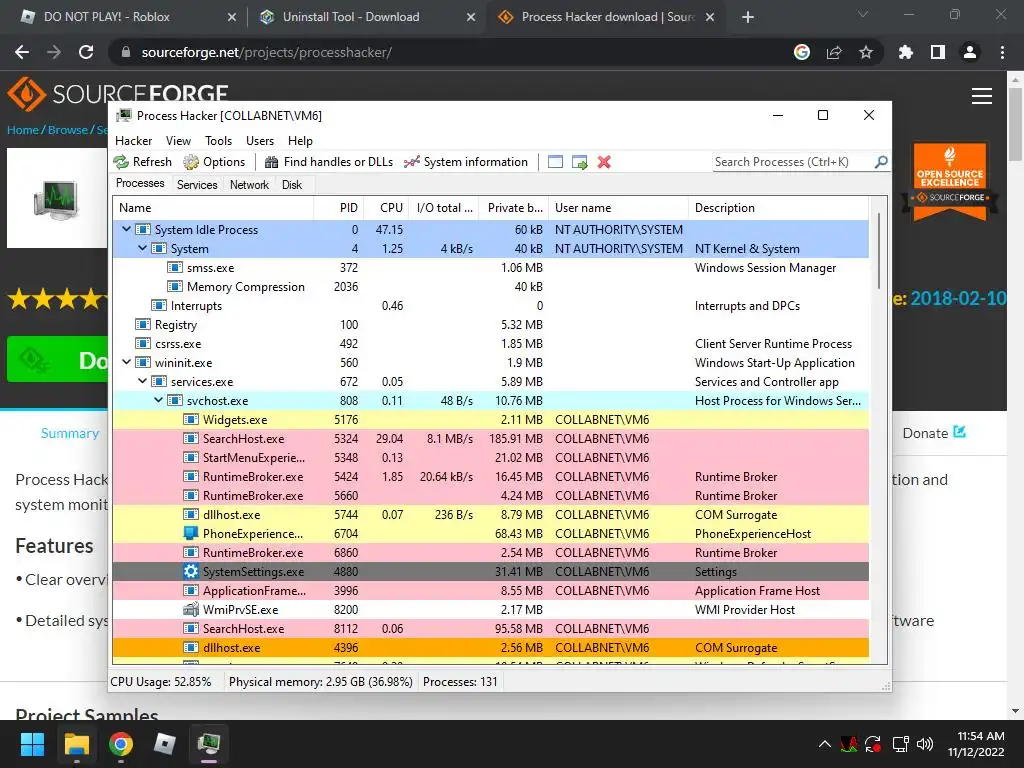Sort by User name column header

pyautogui.click(x=618, y=208)
